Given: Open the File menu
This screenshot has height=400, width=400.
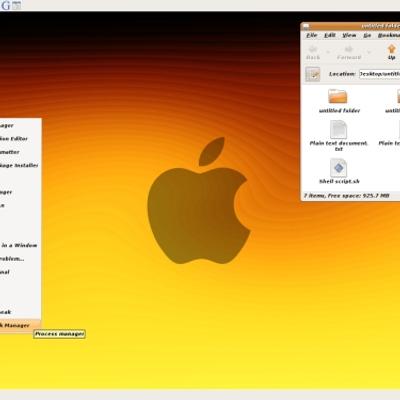Looking at the screenshot, I should (x=311, y=35).
